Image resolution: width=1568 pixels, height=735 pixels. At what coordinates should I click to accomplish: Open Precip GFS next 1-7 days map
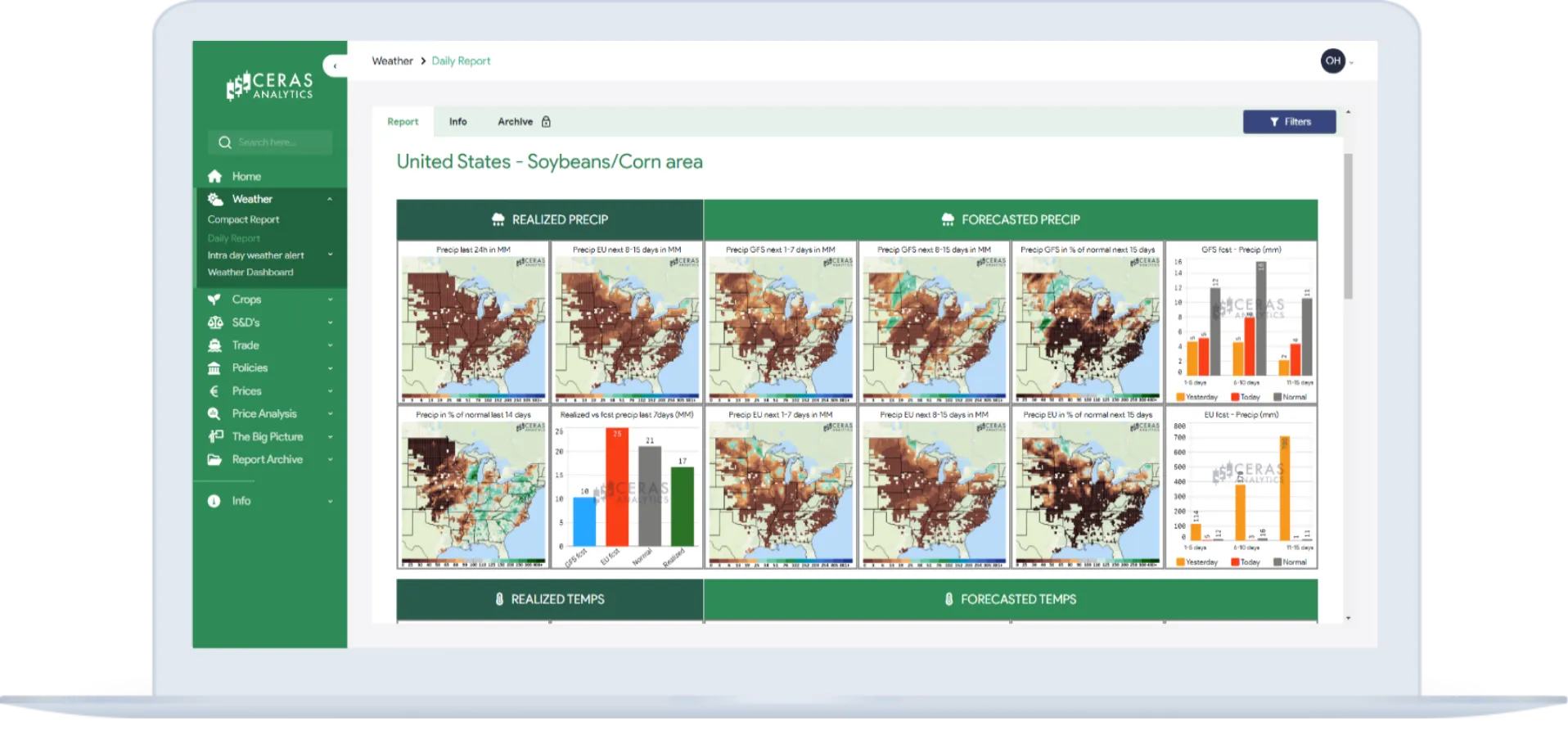click(781, 322)
